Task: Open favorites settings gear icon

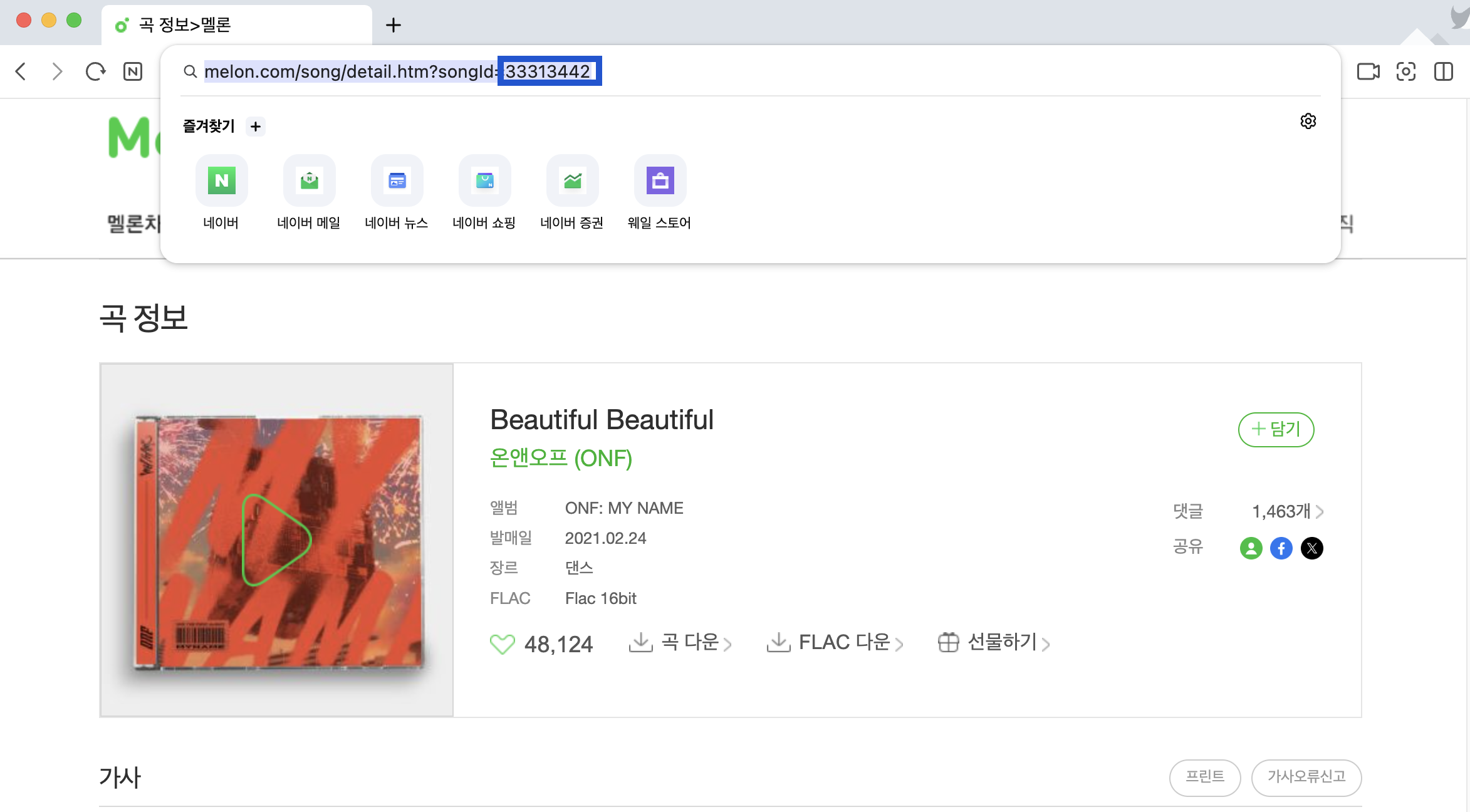Action: tap(1308, 121)
